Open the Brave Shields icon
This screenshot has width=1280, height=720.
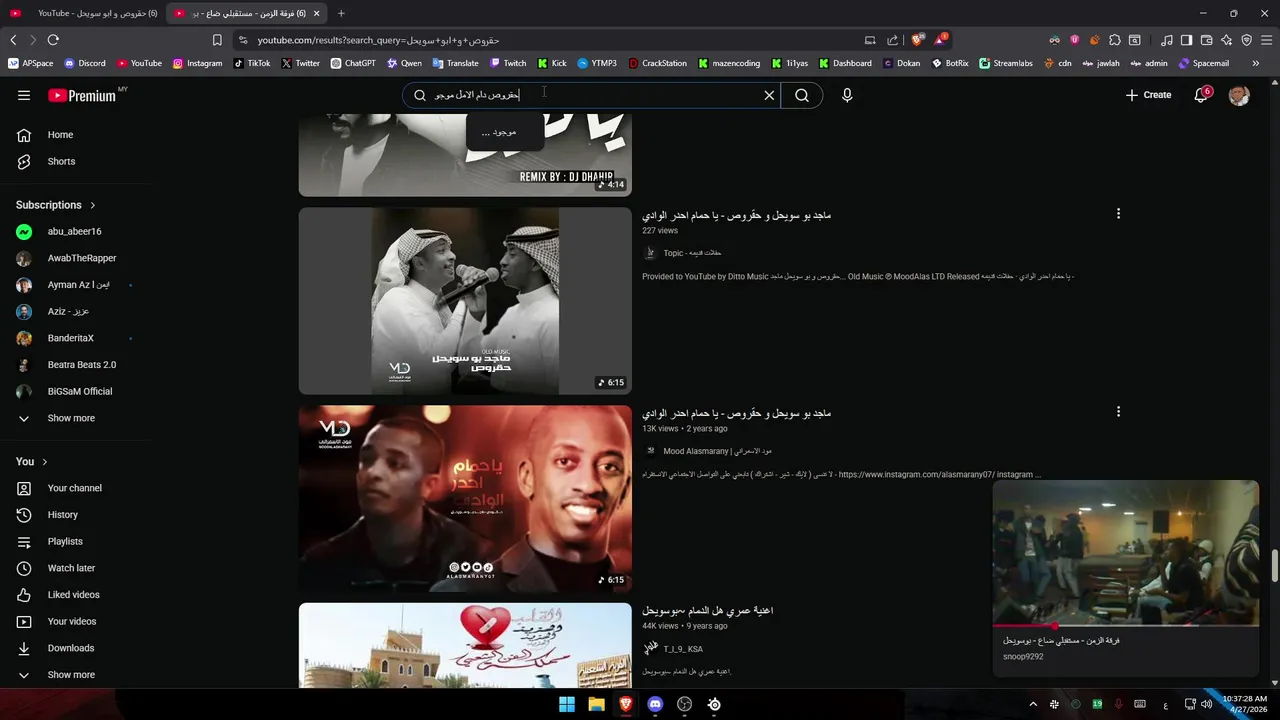(x=917, y=40)
